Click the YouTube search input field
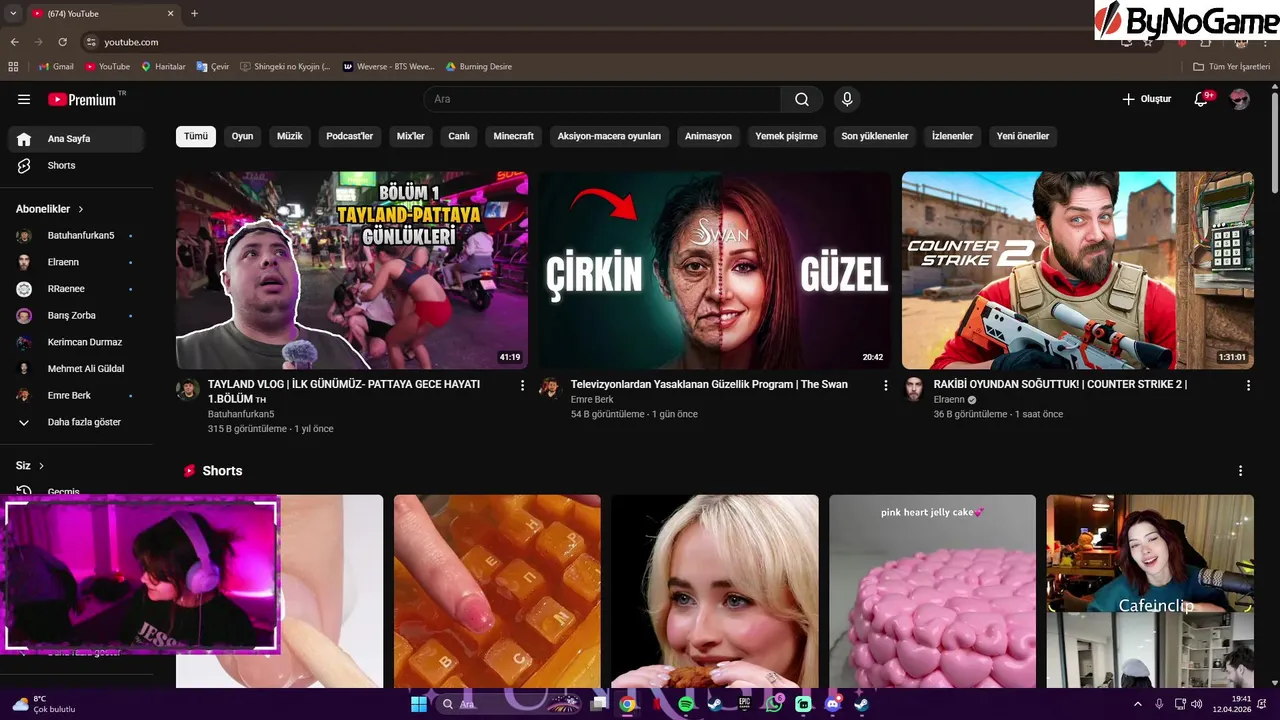This screenshot has width=1280, height=720. pos(602,99)
